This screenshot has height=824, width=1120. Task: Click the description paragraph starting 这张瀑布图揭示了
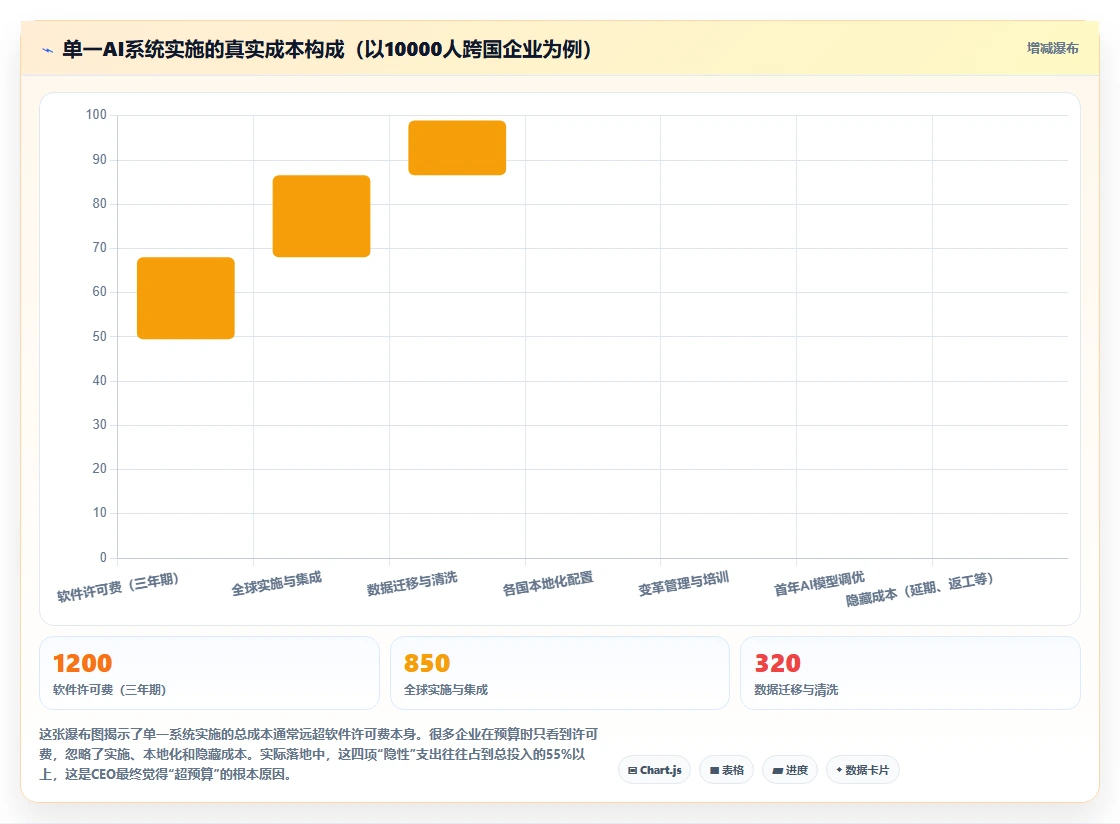(319, 754)
